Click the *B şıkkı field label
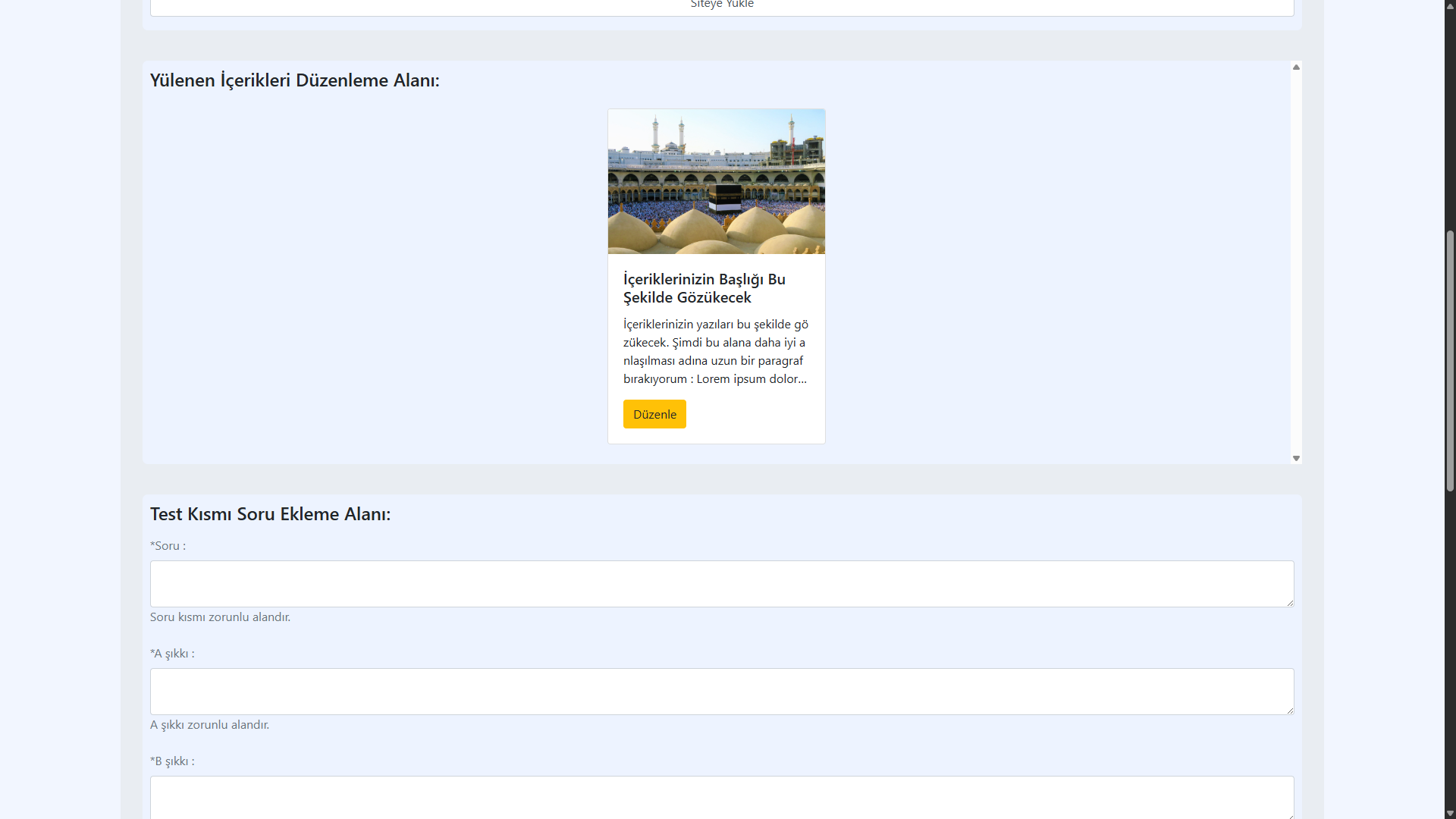Viewport: 1456px width, 819px height. (172, 761)
